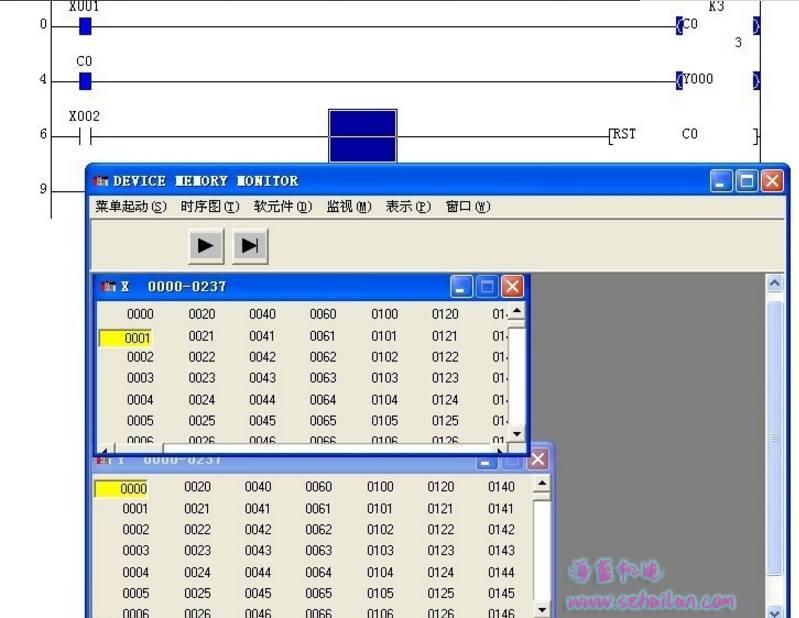Screen dimensions: 799x618
Task: Open the 菜单起动(S) menu
Action: [x=130, y=207]
